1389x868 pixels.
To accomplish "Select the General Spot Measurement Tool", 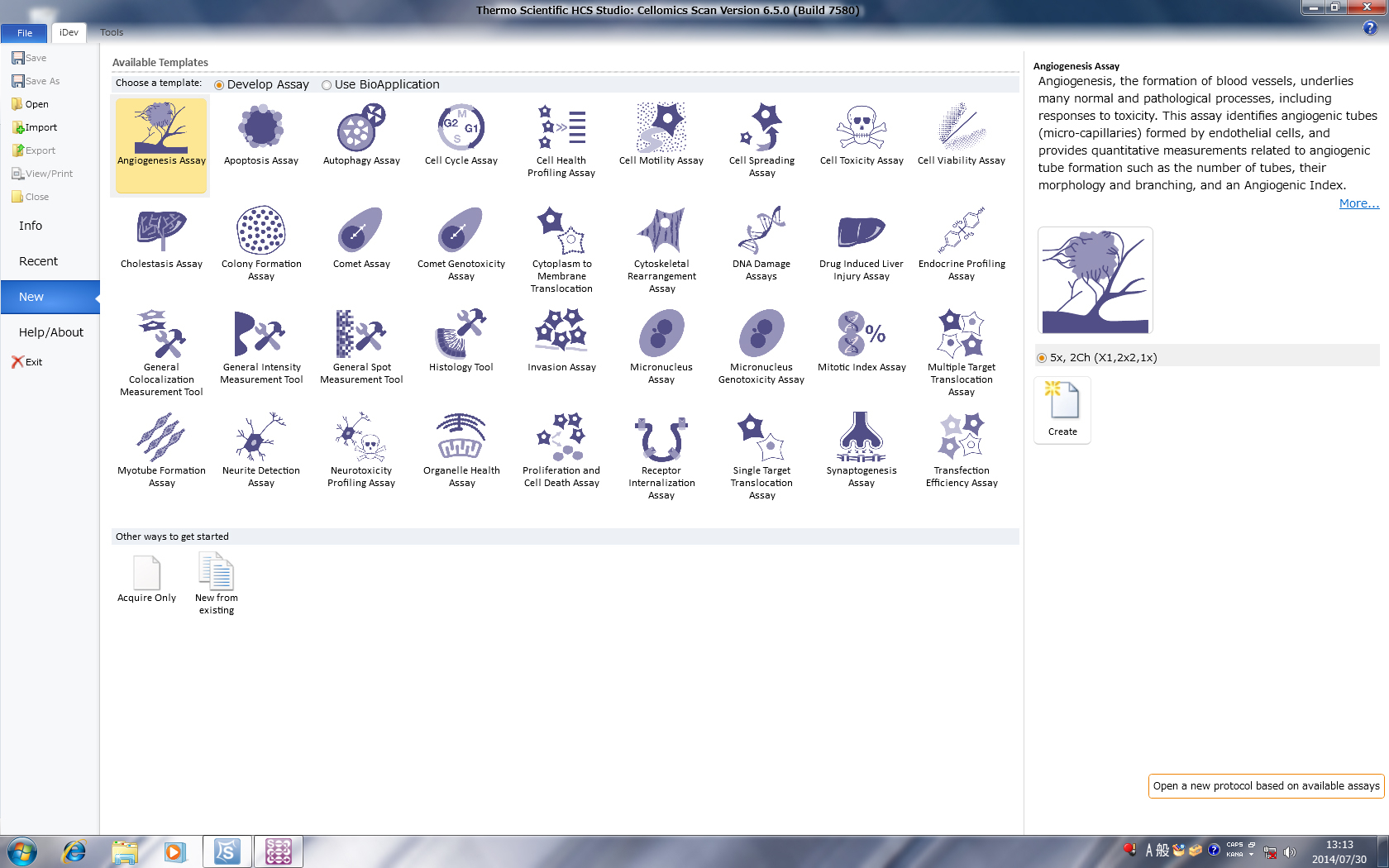I will click(361, 348).
